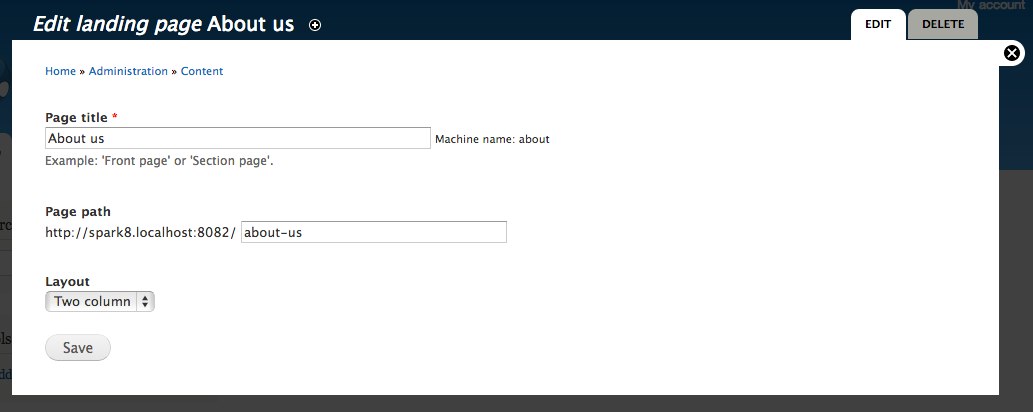
Task: Follow the Home breadcrumb link
Action: pos(61,71)
